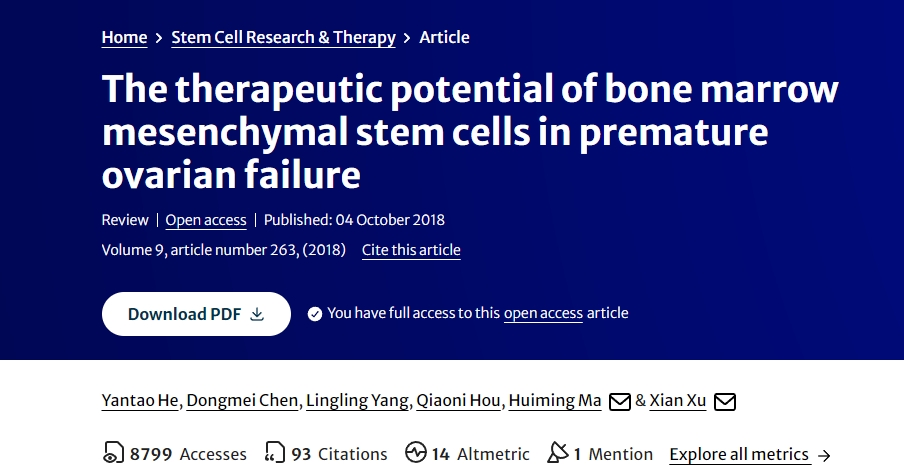Follow the Open access link under the title
The image size is (904, 474).
point(205,220)
